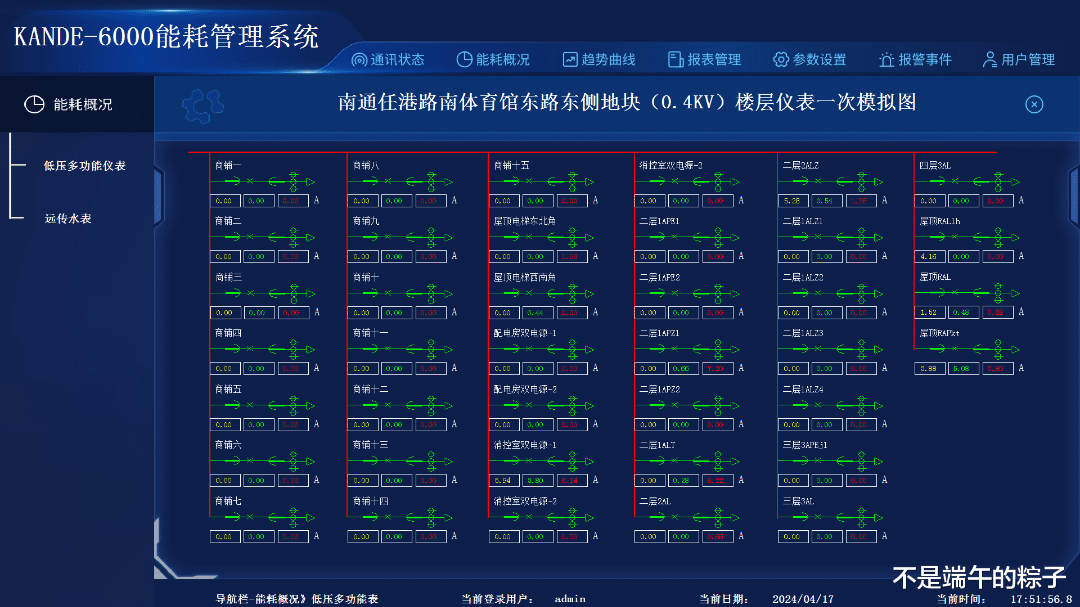This screenshot has height=607, width=1080.
Task: Click the breaker symbol on 二层1ALT feeder
Action: click(x=676, y=462)
